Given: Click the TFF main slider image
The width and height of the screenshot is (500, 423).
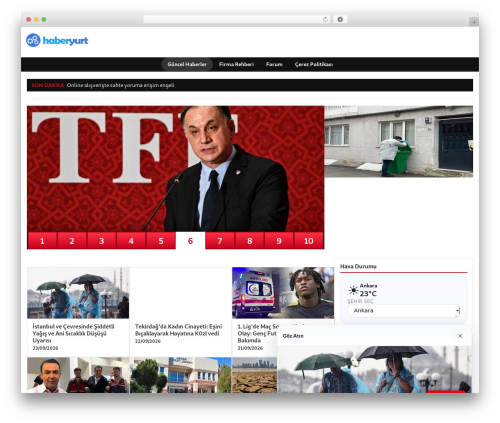Looking at the screenshot, I should 176,169.
